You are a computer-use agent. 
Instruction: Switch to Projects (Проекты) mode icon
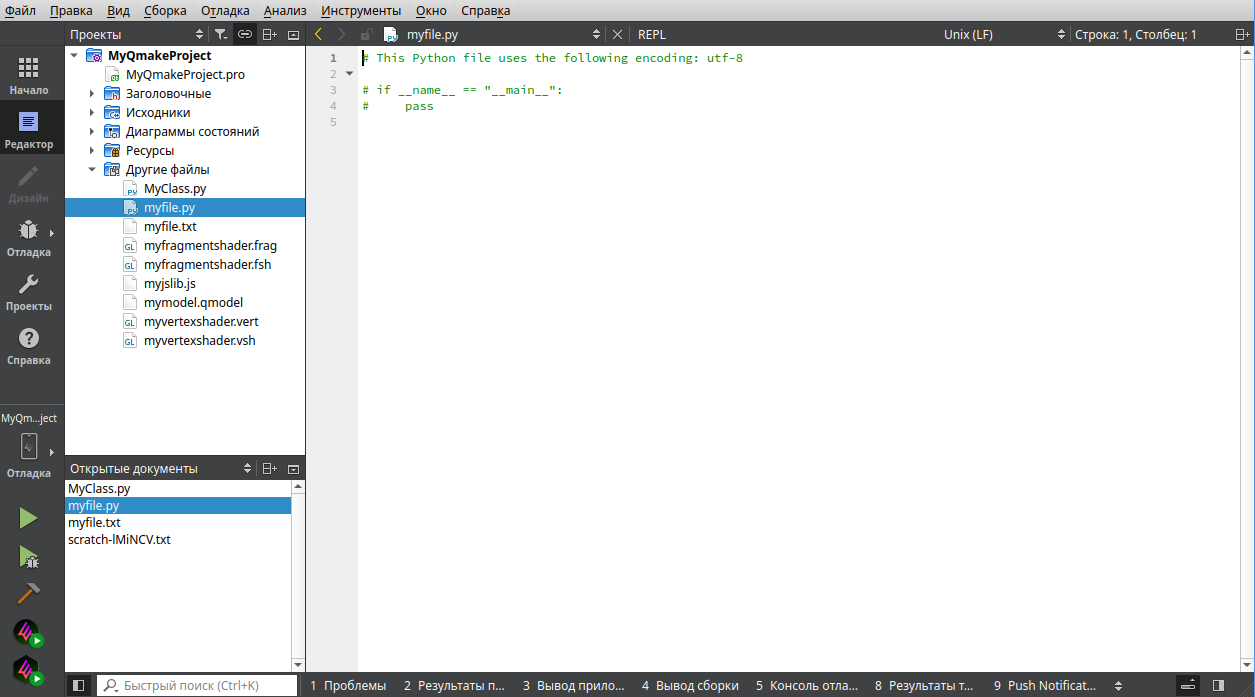tap(29, 292)
